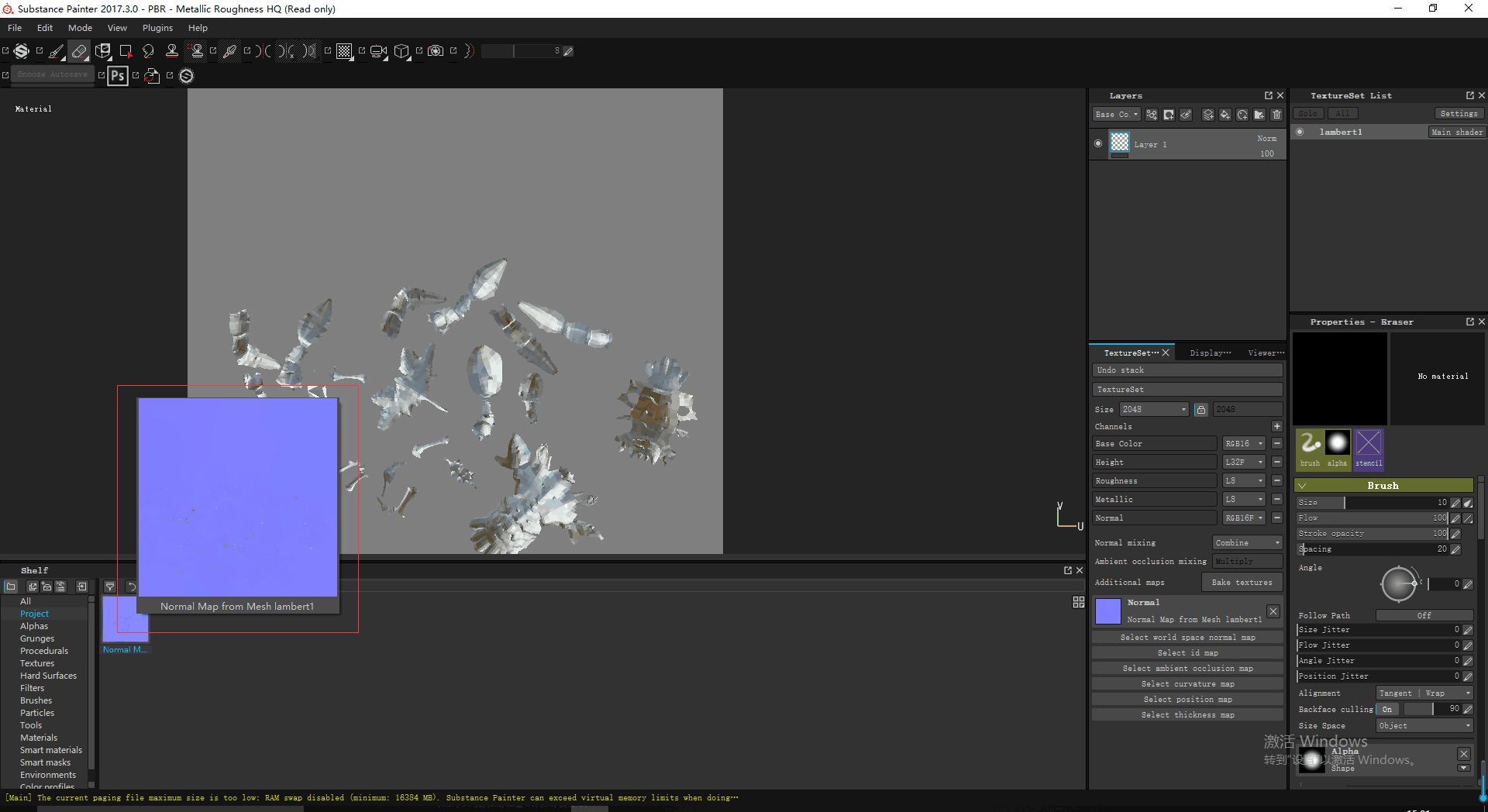1488x812 pixels.
Task: Open the Plugins menu
Action: pos(157,28)
